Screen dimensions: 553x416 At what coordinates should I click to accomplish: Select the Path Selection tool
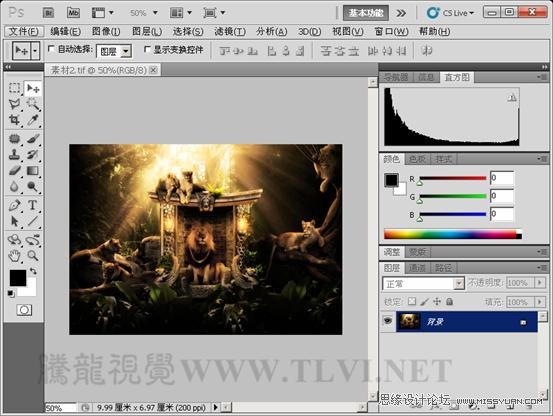point(14,221)
